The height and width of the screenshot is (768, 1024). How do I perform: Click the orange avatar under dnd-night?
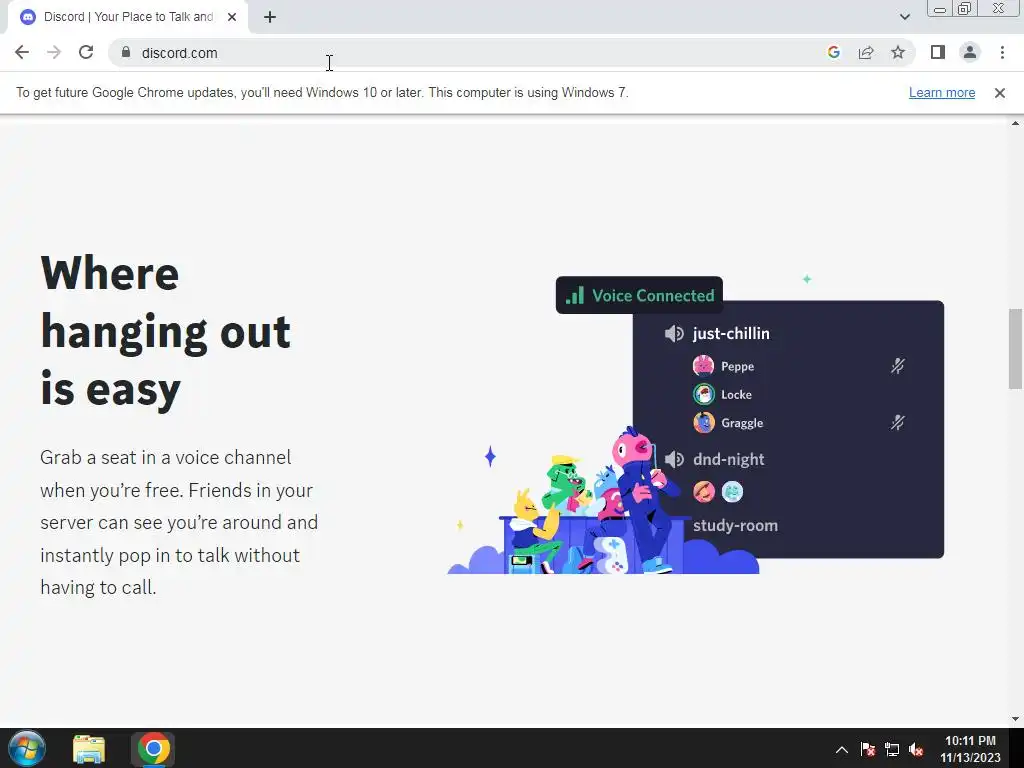point(703,491)
